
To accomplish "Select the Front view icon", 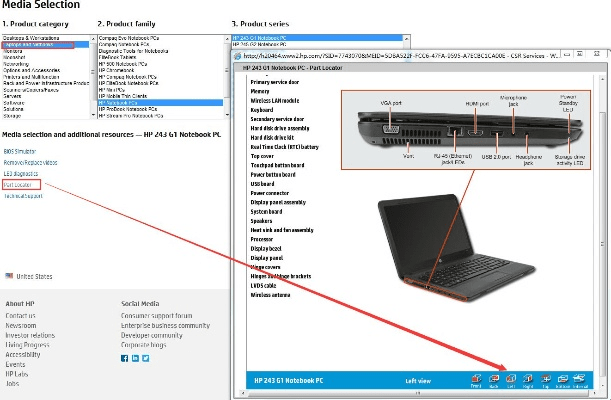I will [476, 379].
